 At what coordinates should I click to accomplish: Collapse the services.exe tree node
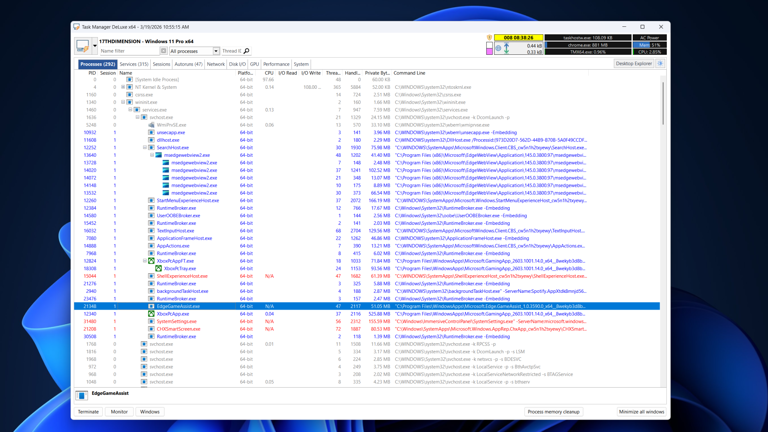[130, 110]
